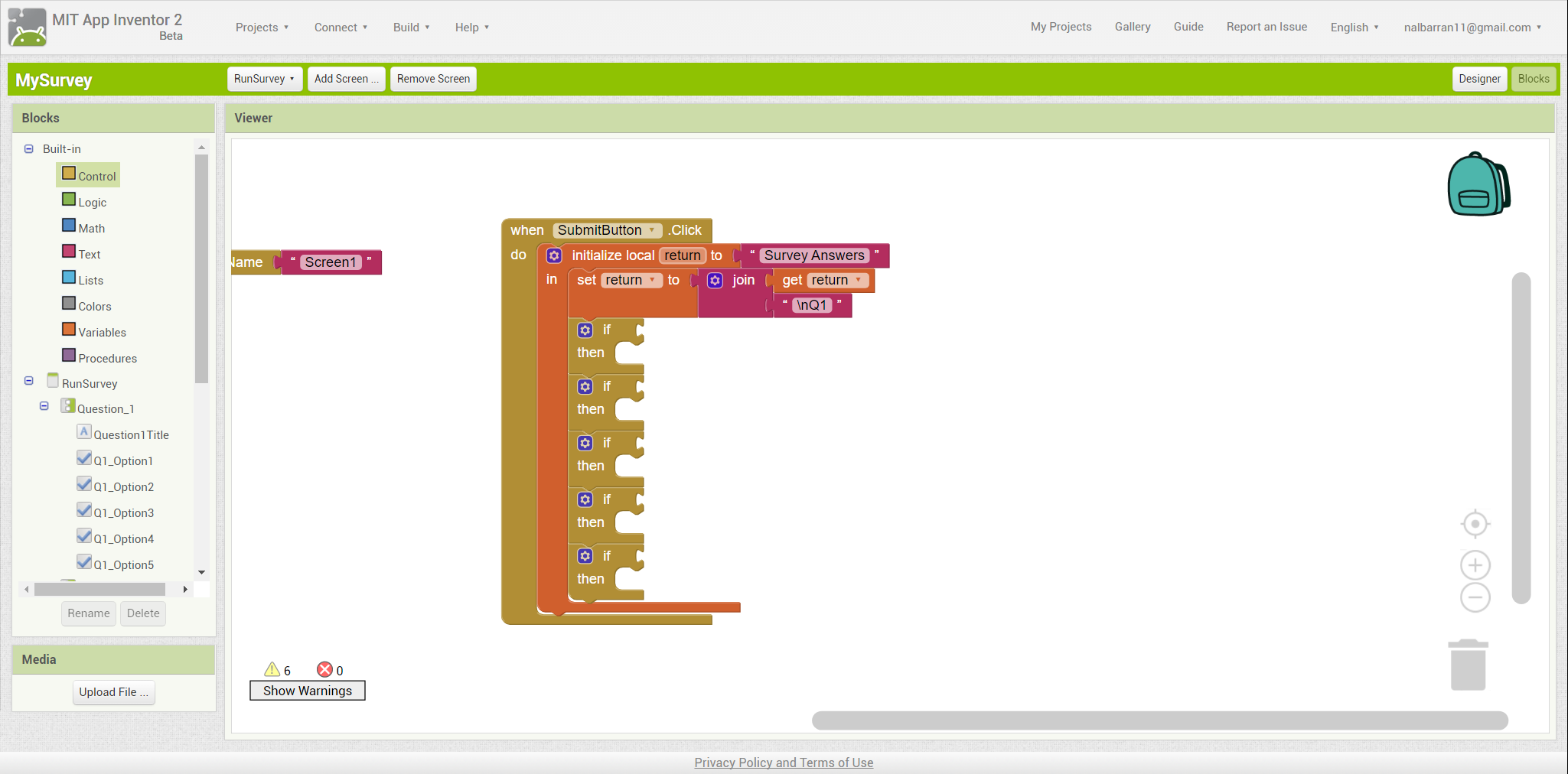Image resolution: width=1568 pixels, height=774 pixels.
Task: Click the Q1_Option4 checkbox component icon
Action: tap(84, 536)
